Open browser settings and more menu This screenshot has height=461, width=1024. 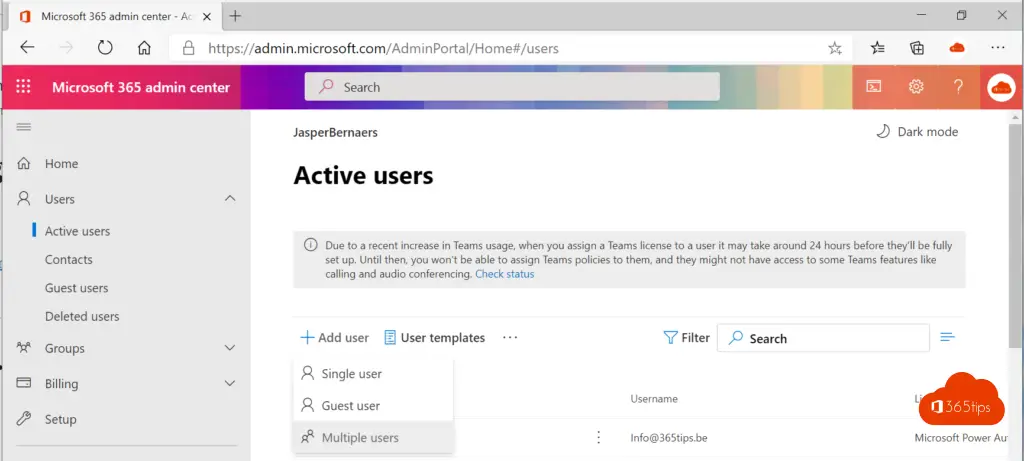pos(998,48)
